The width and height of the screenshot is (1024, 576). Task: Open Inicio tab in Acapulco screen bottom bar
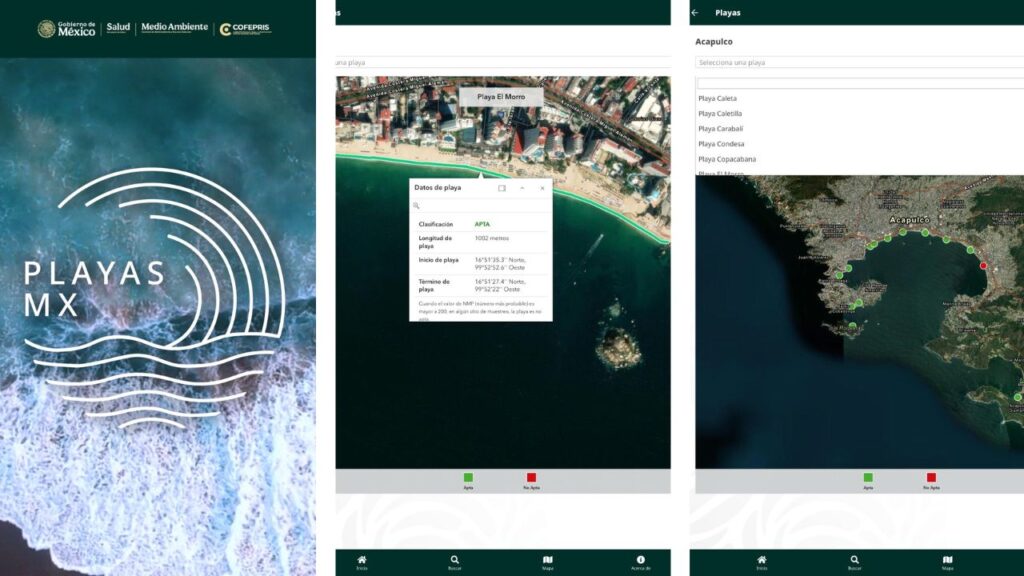pyautogui.click(x=761, y=562)
